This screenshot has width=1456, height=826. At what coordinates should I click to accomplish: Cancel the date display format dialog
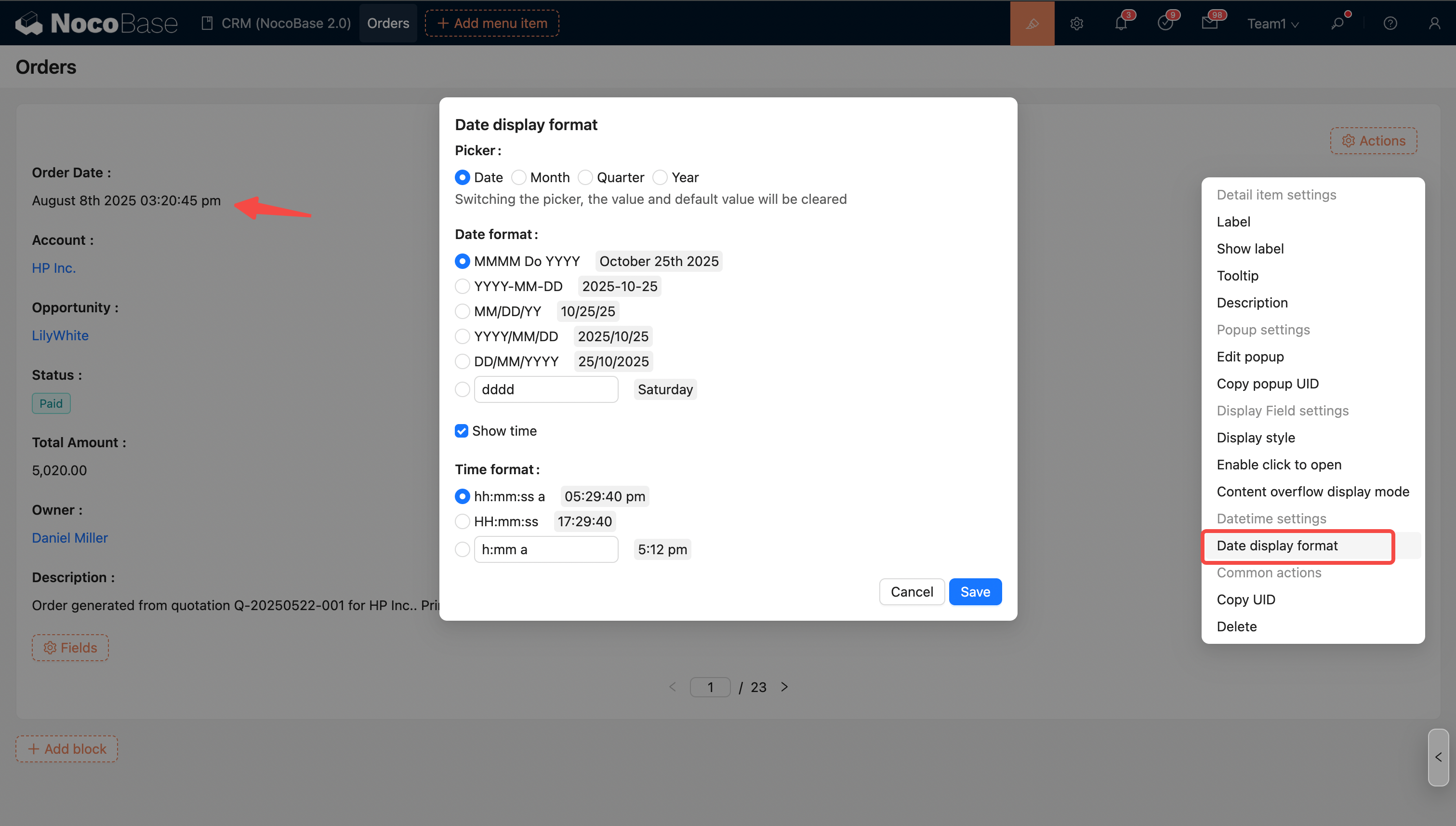click(911, 592)
